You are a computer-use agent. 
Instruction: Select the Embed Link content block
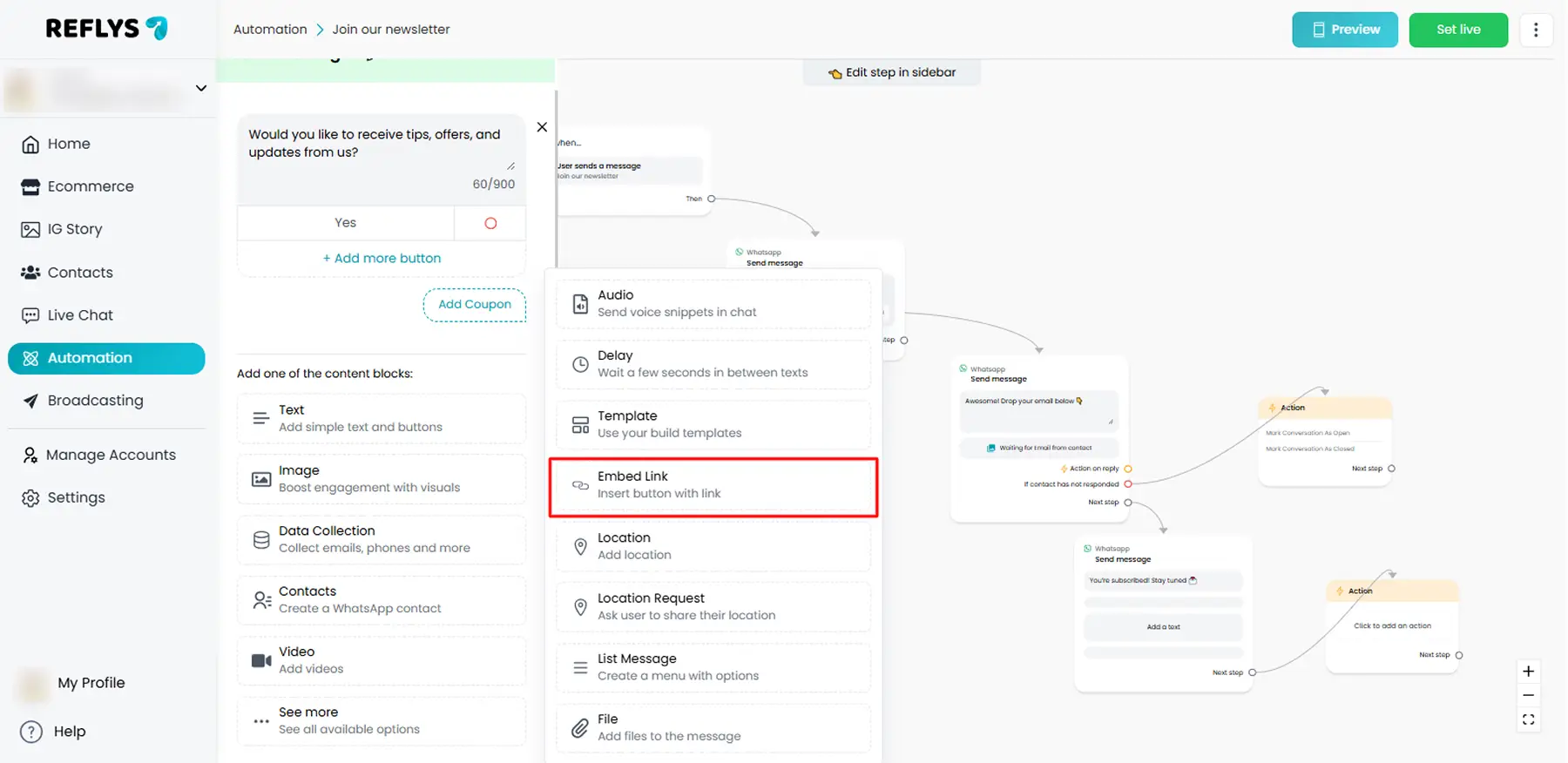pos(713,485)
